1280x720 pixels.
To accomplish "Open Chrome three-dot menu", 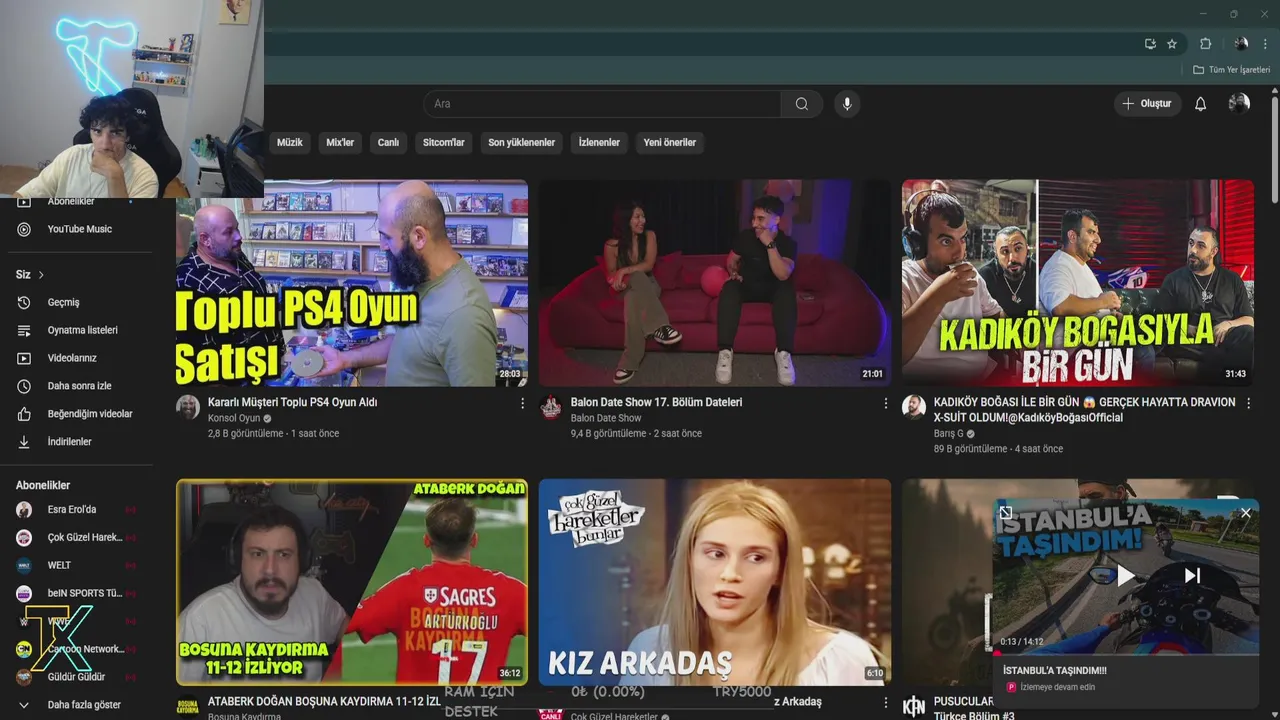I will [1265, 44].
